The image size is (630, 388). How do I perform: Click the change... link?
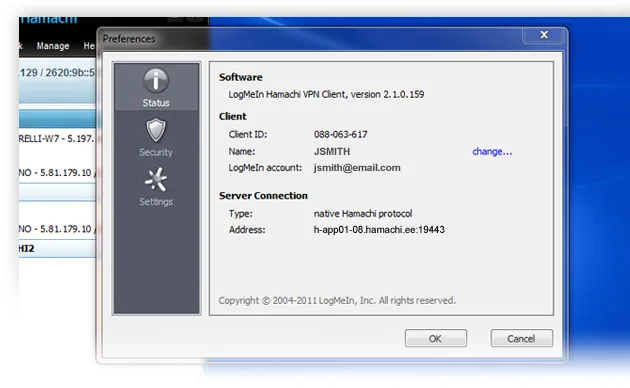pos(492,151)
